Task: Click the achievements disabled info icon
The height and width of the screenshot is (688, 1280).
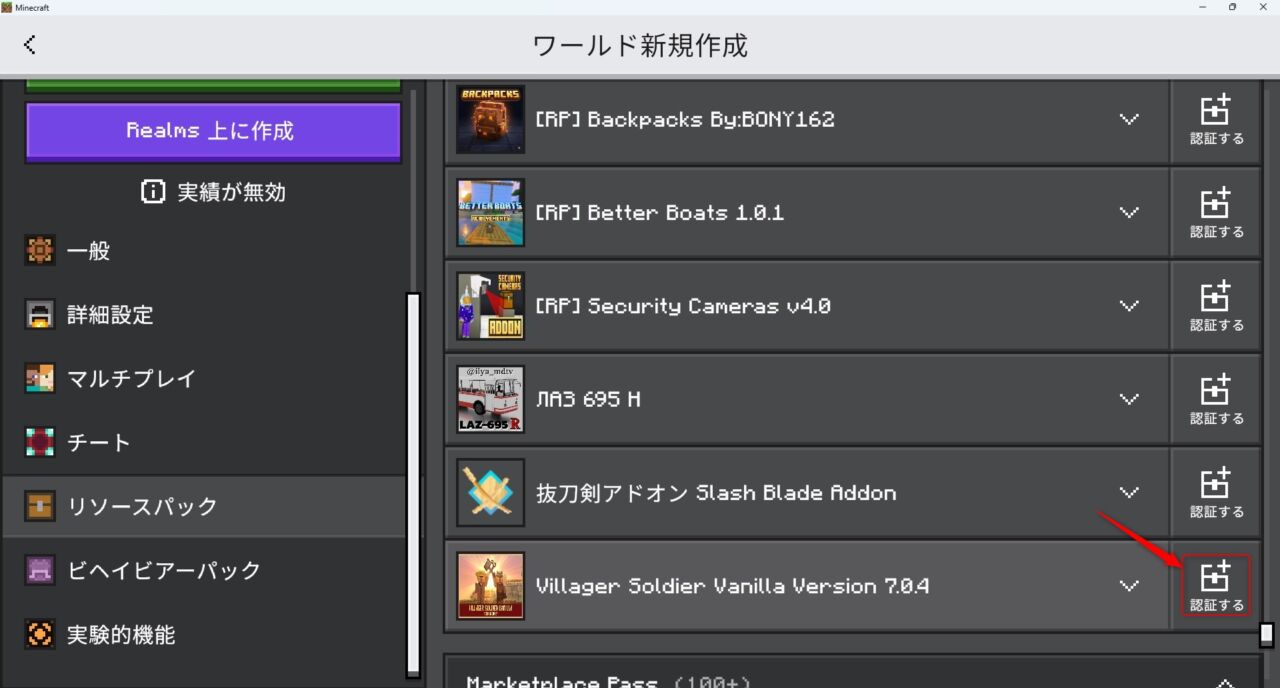Action: point(153,192)
